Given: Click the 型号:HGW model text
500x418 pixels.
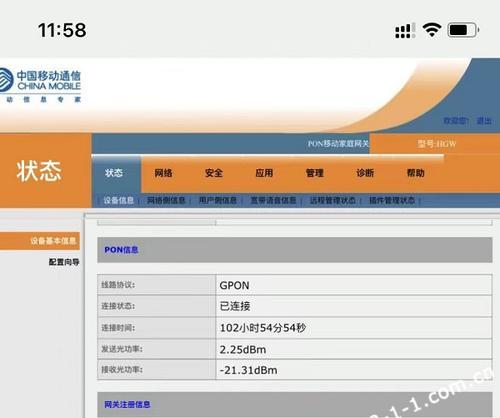Looking at the screenshot, I should [437, 144].
